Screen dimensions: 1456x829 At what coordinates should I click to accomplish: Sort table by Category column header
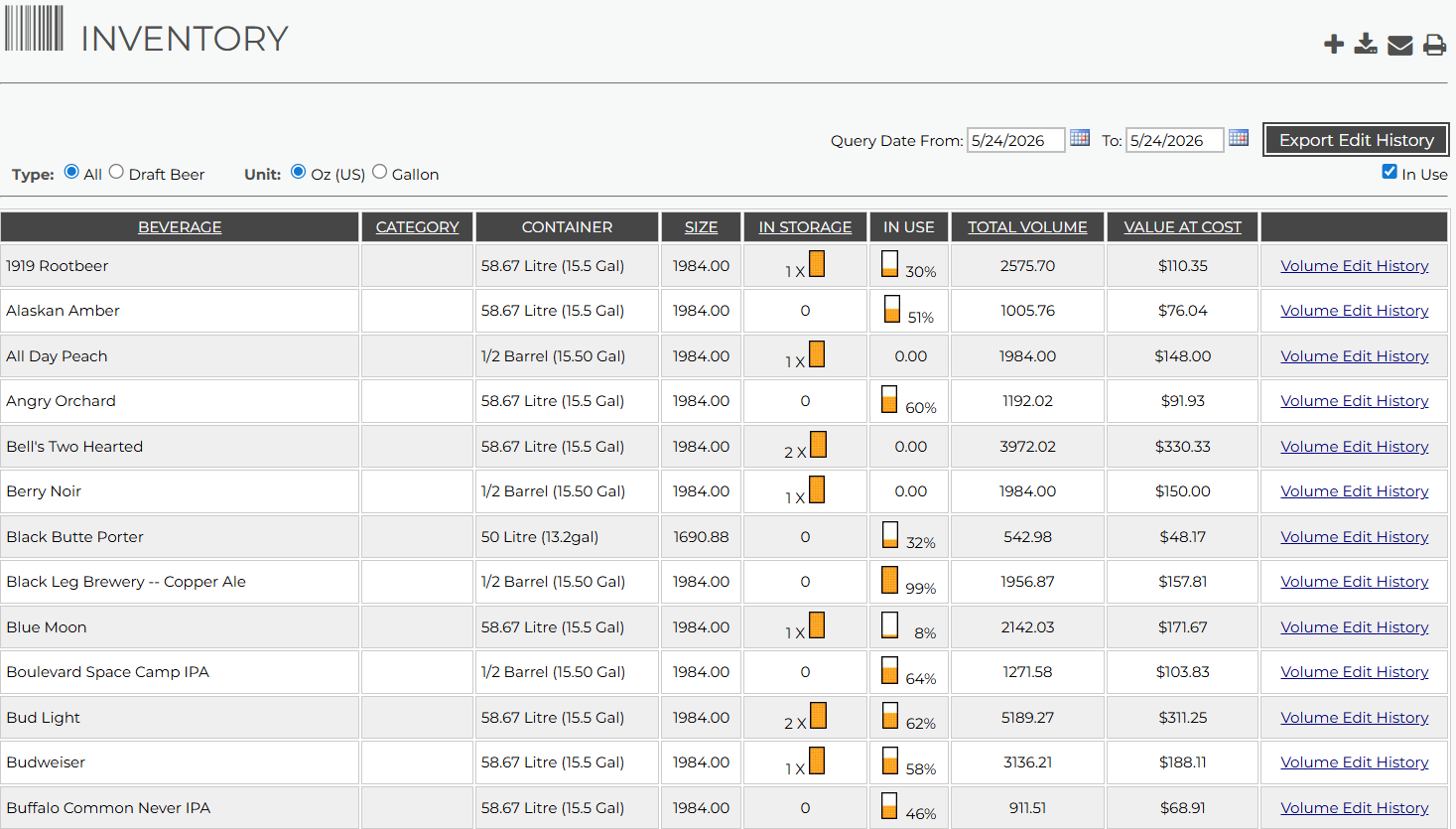point(418,227)
